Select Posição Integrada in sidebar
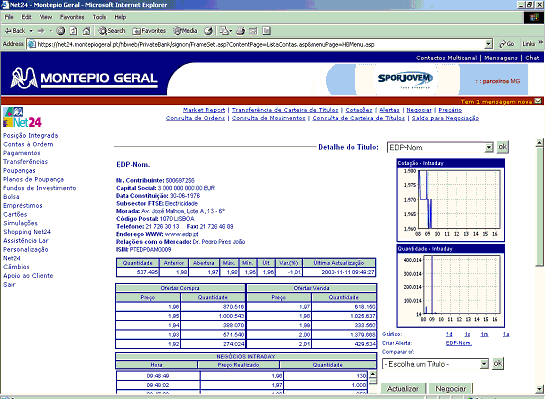 click(x=31, y=136)
